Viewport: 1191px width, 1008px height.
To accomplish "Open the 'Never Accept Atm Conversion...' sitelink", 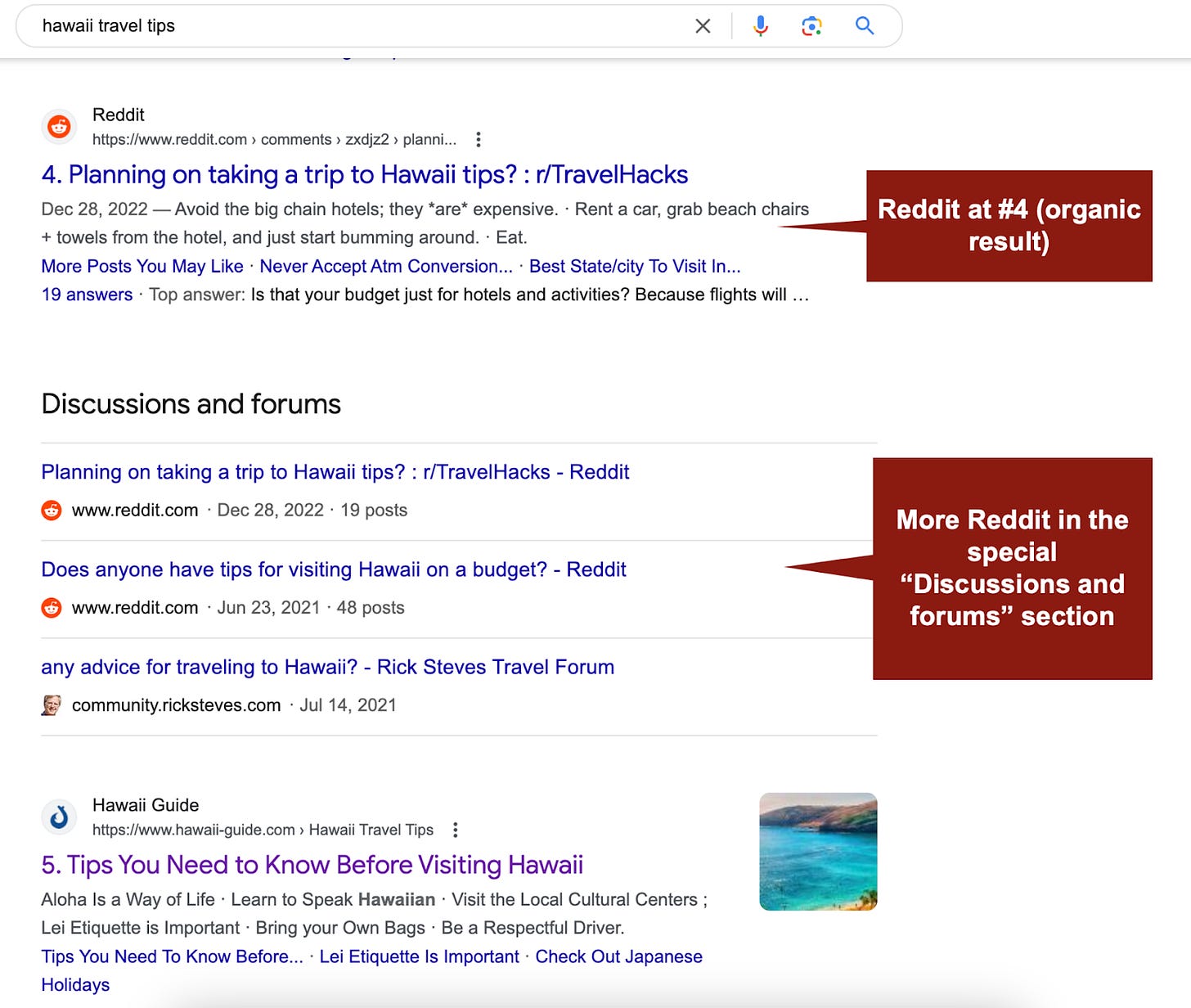I will [x=386, y=266].
